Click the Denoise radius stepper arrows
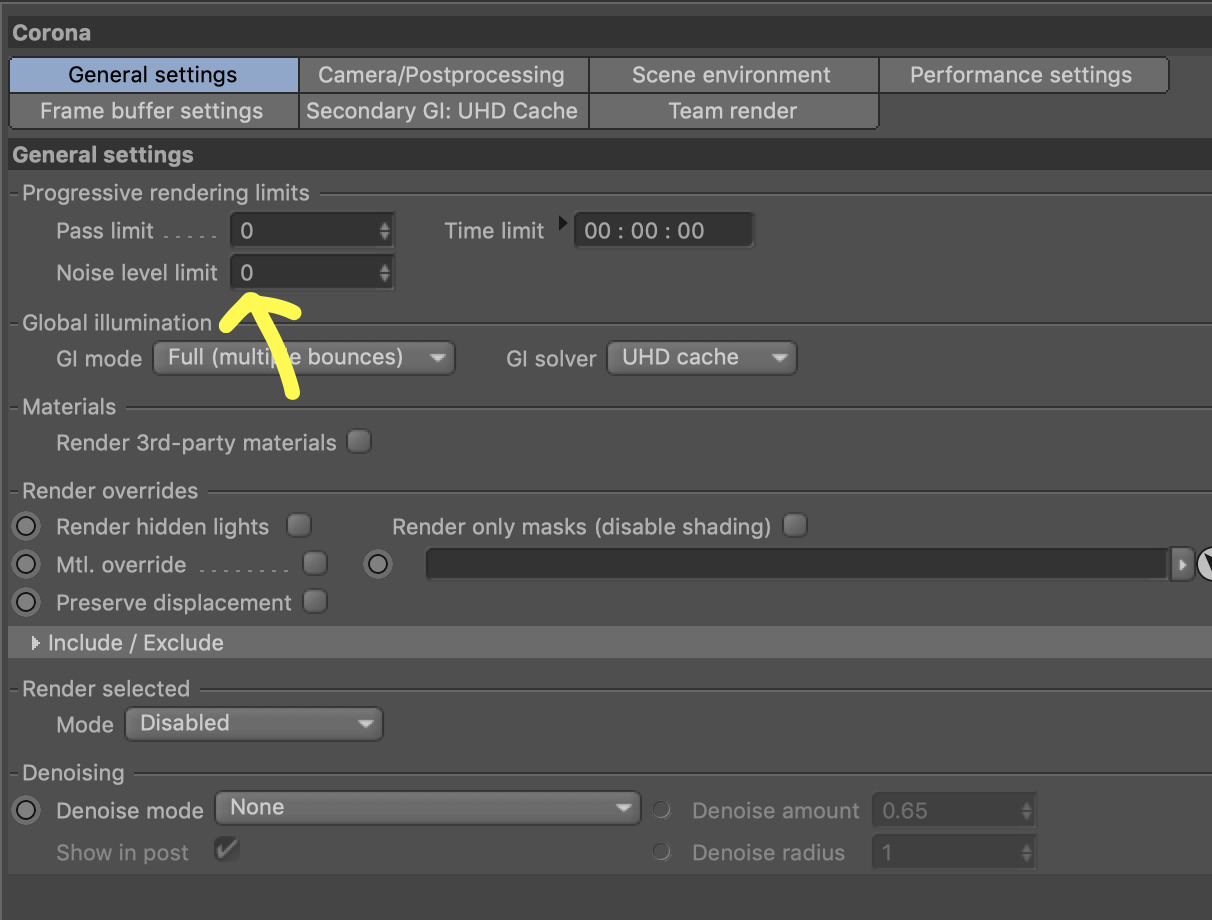The width and height of the screenshot is (1212, 920). (1027, 853)
